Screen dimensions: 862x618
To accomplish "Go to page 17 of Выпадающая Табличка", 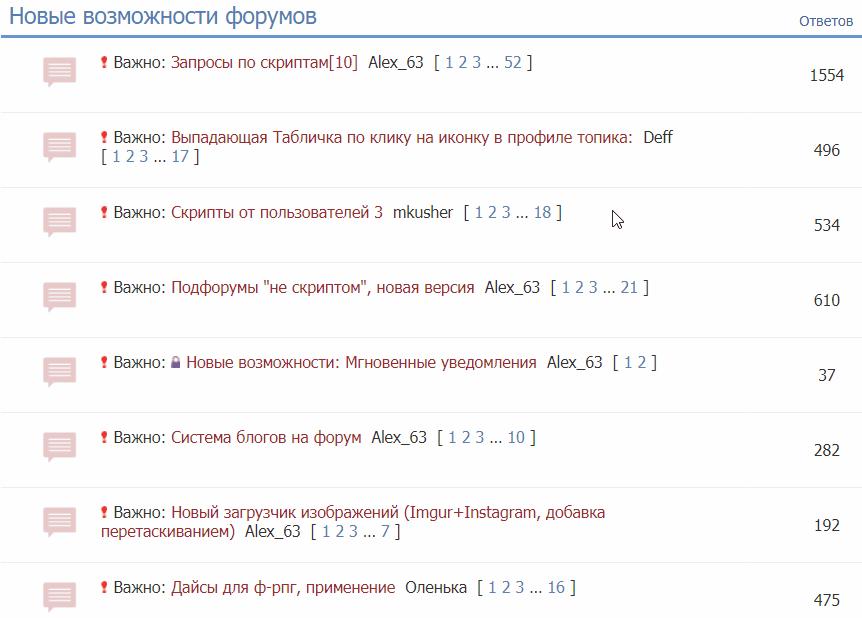I will [180, 157].
